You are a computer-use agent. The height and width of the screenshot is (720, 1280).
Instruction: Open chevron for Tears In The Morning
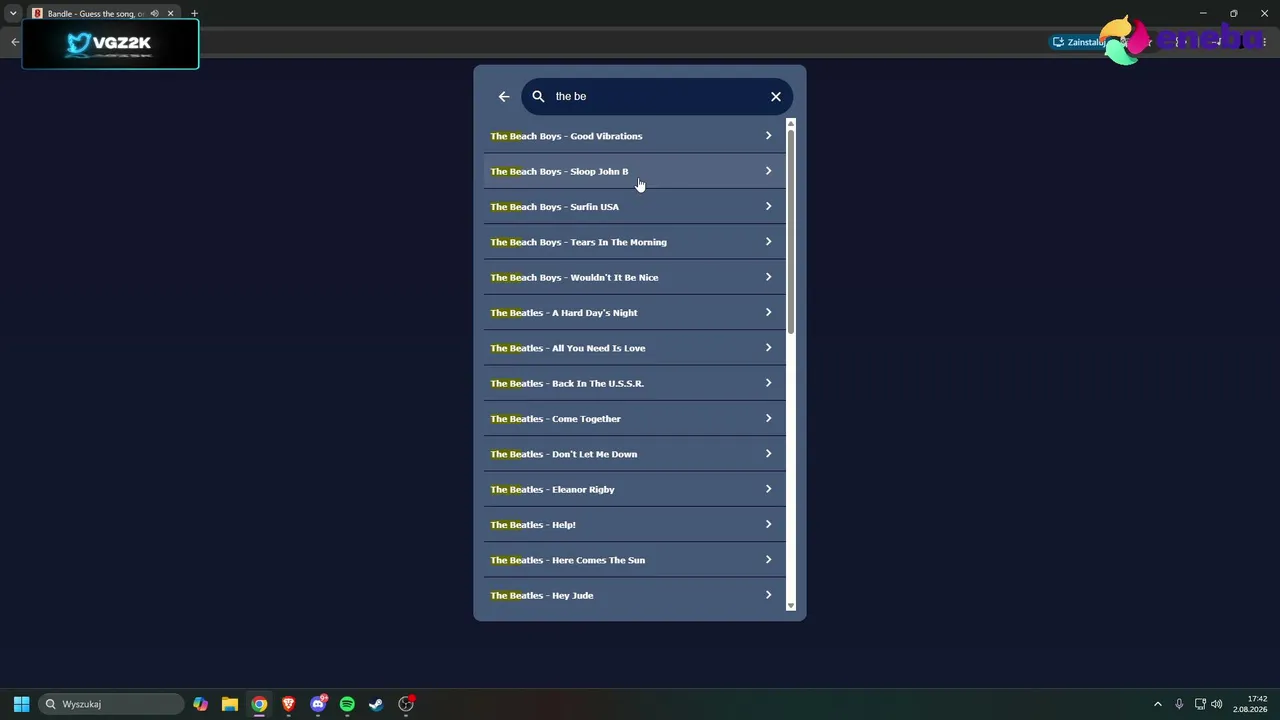[768, 242]
